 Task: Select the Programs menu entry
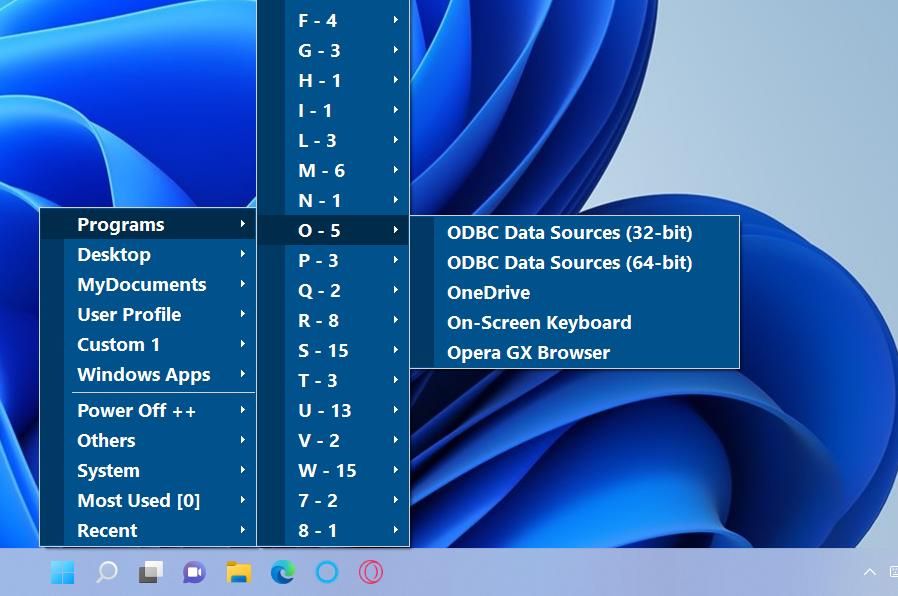[148, 224]
